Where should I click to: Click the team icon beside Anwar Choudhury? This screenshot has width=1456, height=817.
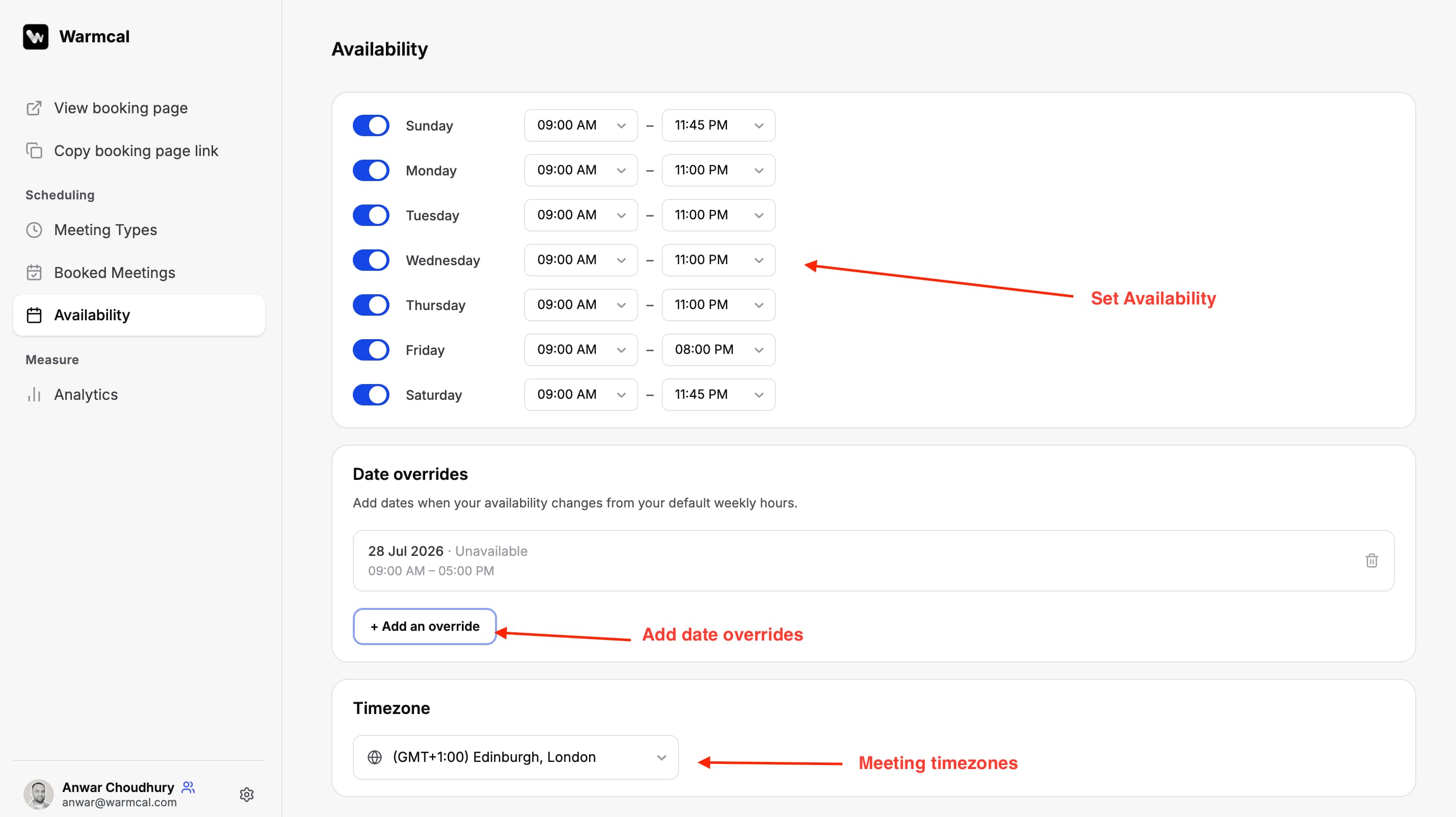pyautogui.click(x=188, y=787)
